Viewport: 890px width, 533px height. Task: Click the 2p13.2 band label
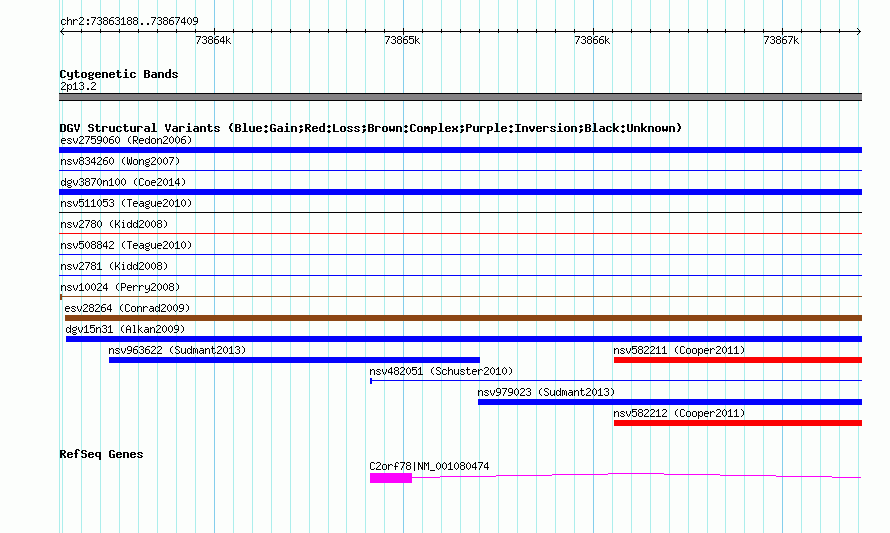pos(78,86)
